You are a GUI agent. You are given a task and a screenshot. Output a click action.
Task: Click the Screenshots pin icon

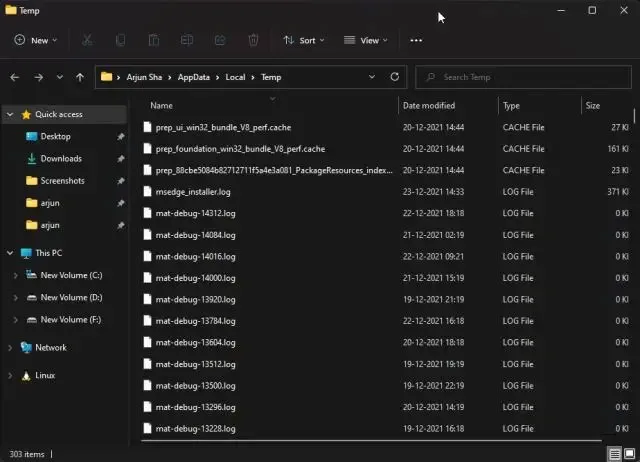pos(121,181)
